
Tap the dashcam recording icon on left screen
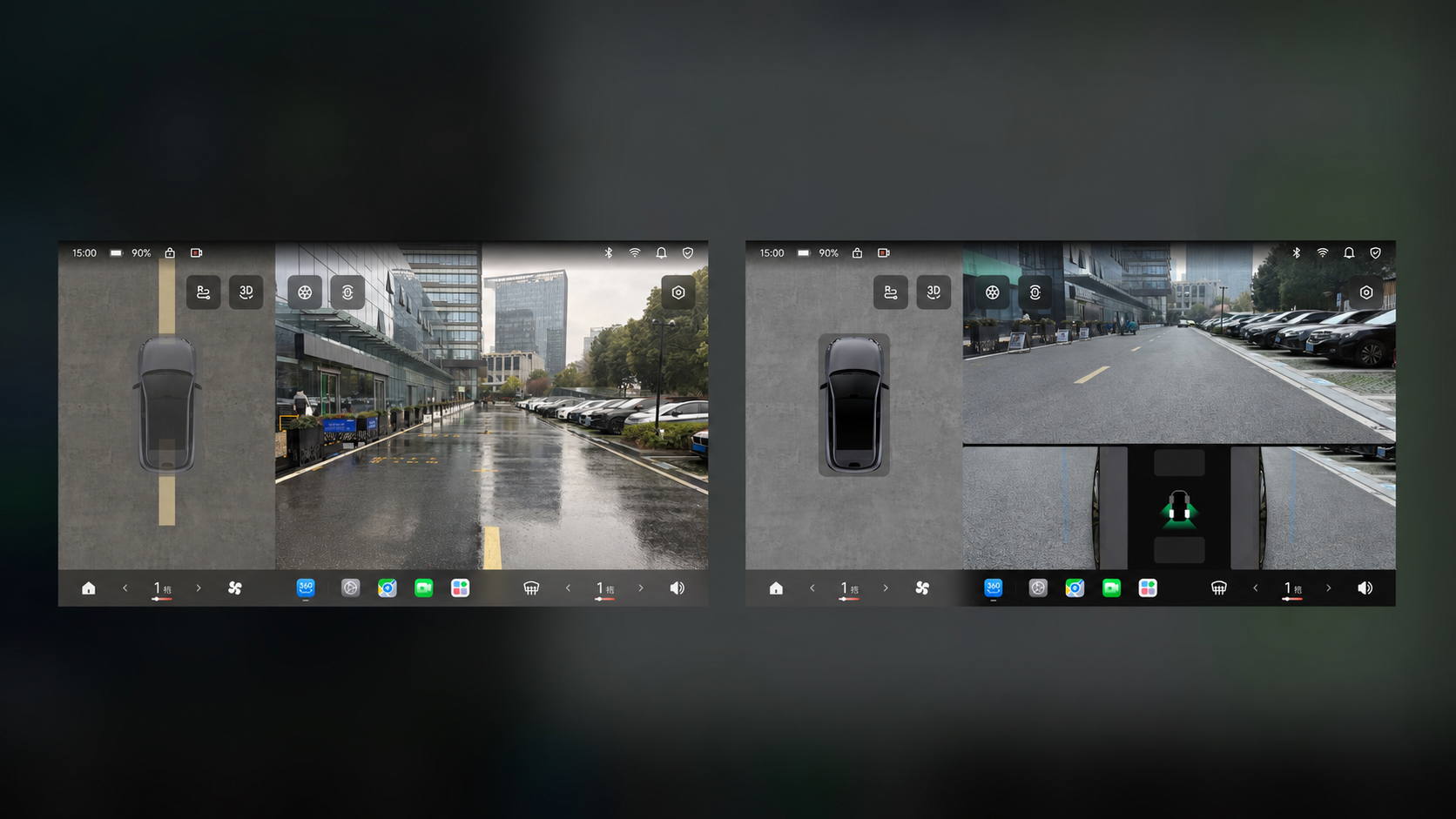tap(197, 253)
